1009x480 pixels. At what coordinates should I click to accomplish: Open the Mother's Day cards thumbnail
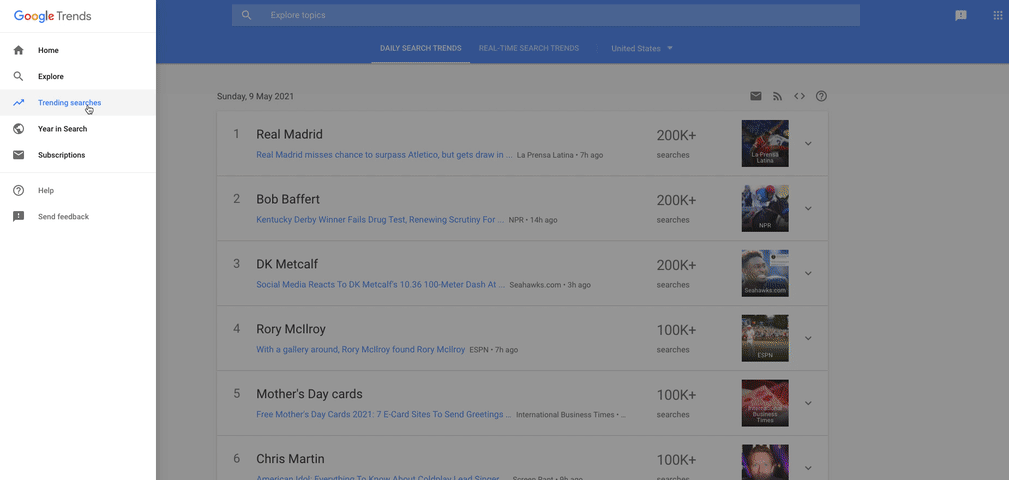click(x=765, y=403)
